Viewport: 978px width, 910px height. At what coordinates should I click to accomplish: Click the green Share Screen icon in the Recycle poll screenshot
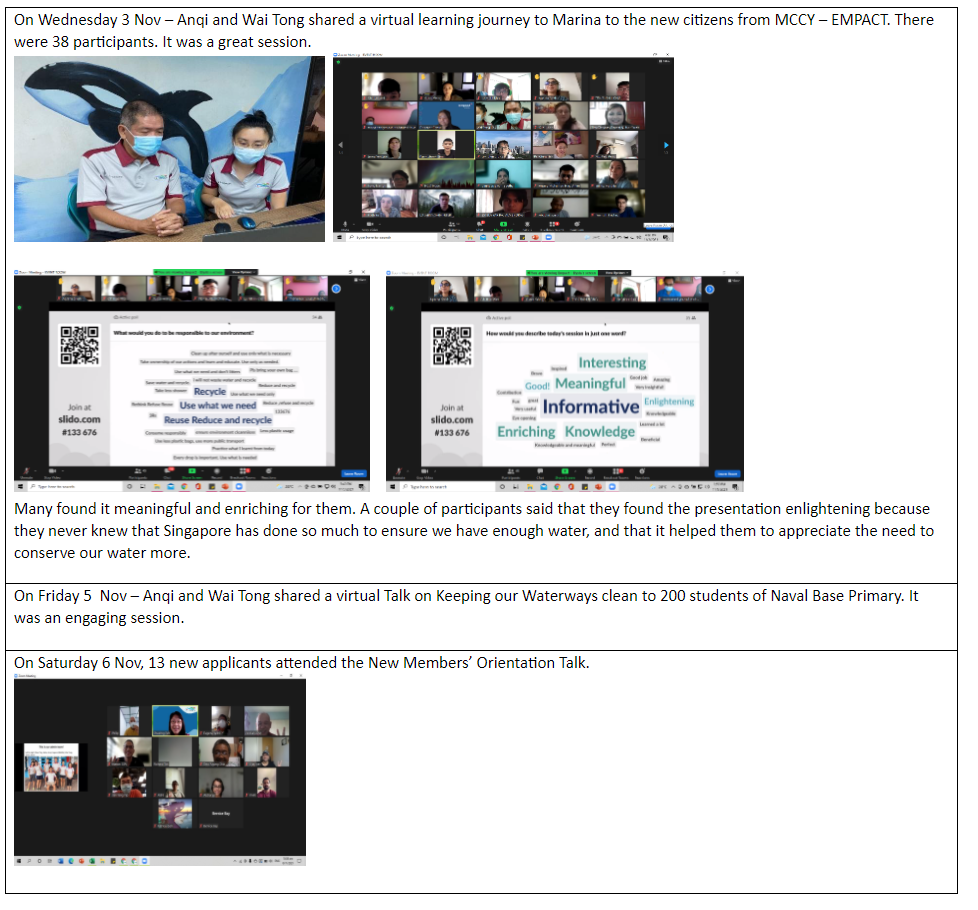pyautogui.click(x=192, y=472)
